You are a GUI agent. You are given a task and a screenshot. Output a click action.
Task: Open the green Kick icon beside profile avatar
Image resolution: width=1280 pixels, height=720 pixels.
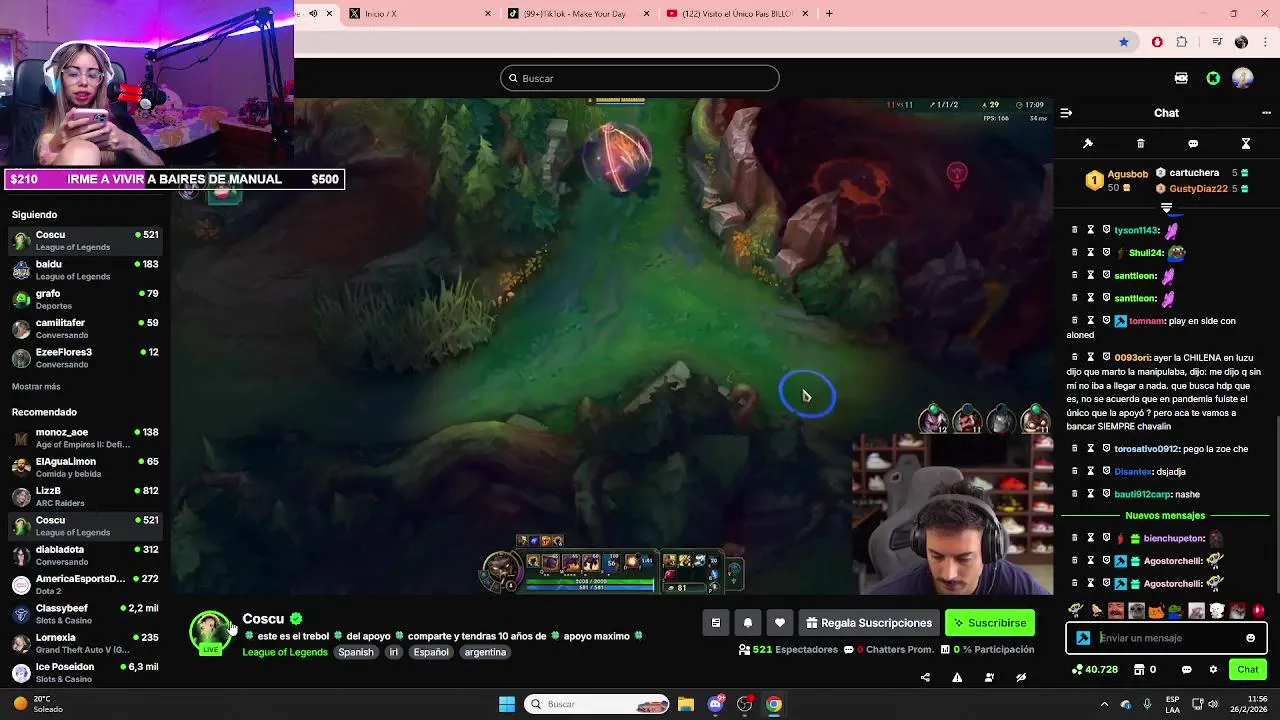[1213, 78]
